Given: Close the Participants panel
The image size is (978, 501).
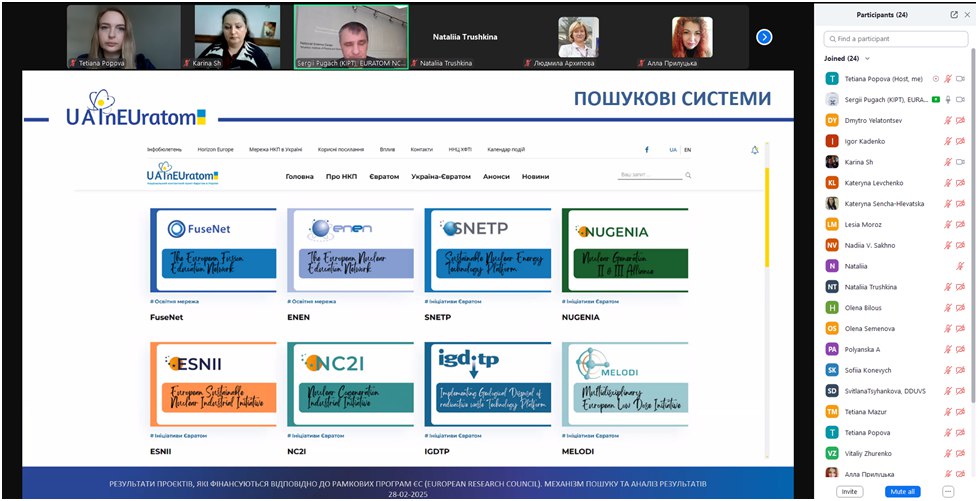Looking at the screenshot, I should click(x=966, y=15).
